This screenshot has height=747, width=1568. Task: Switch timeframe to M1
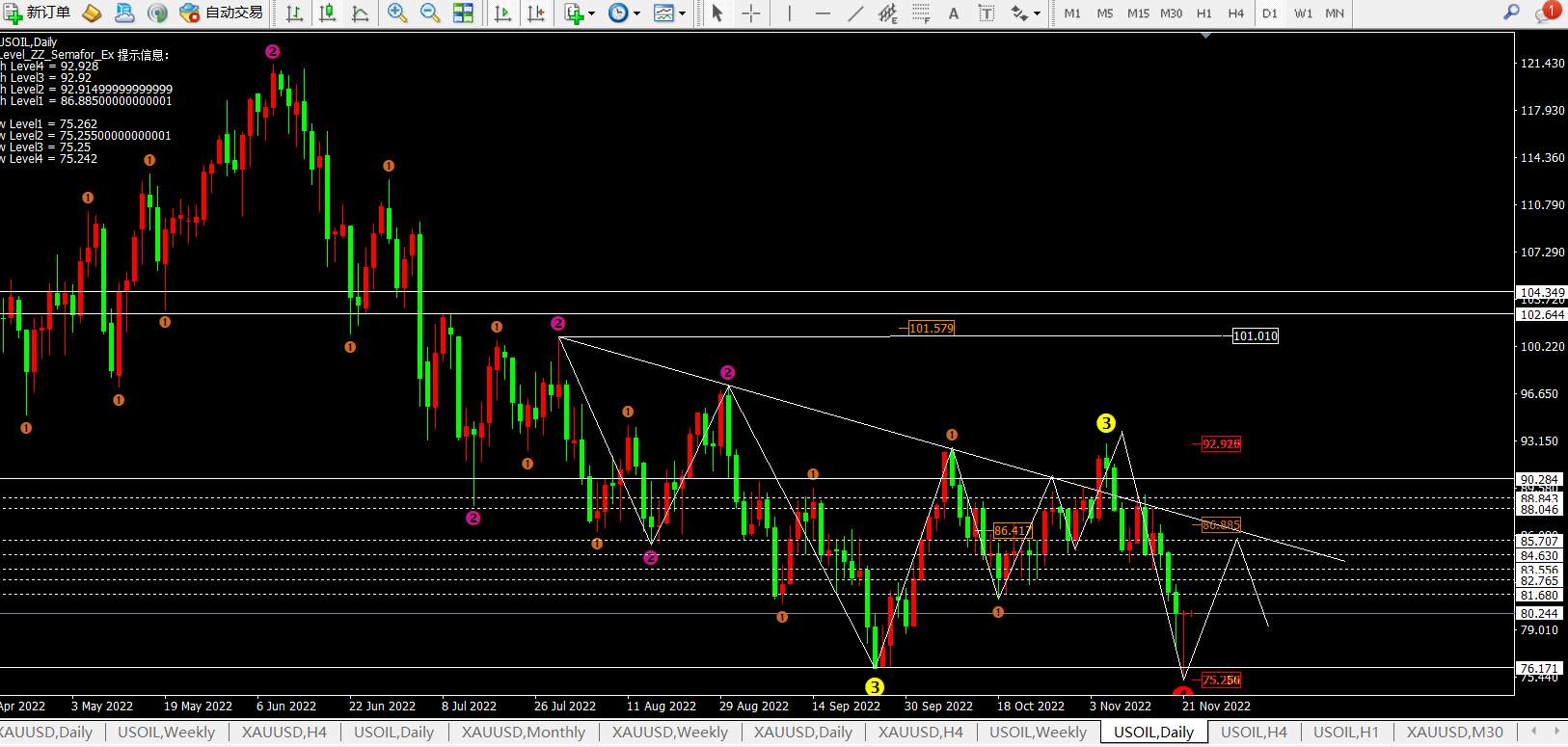click(x=1072, y=13)
